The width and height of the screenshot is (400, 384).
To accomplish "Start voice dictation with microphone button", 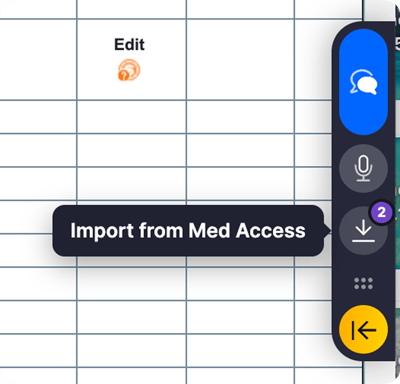I will click(363, 168).
